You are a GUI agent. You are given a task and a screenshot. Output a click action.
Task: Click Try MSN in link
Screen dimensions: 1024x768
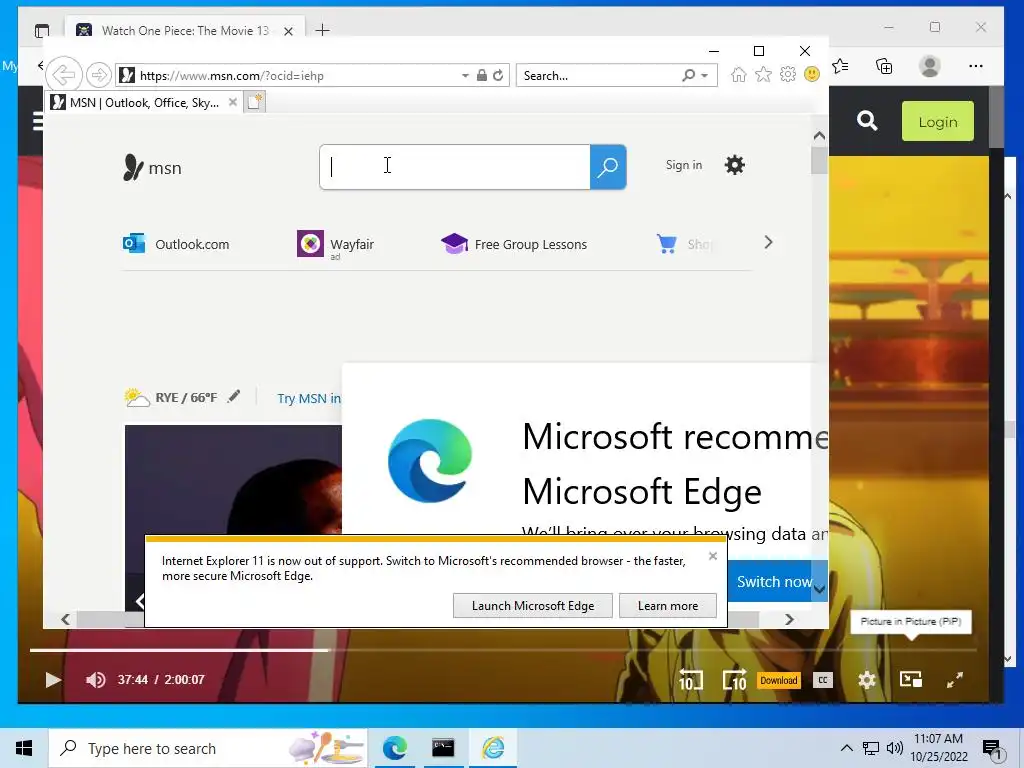click(x=309, y=398)
